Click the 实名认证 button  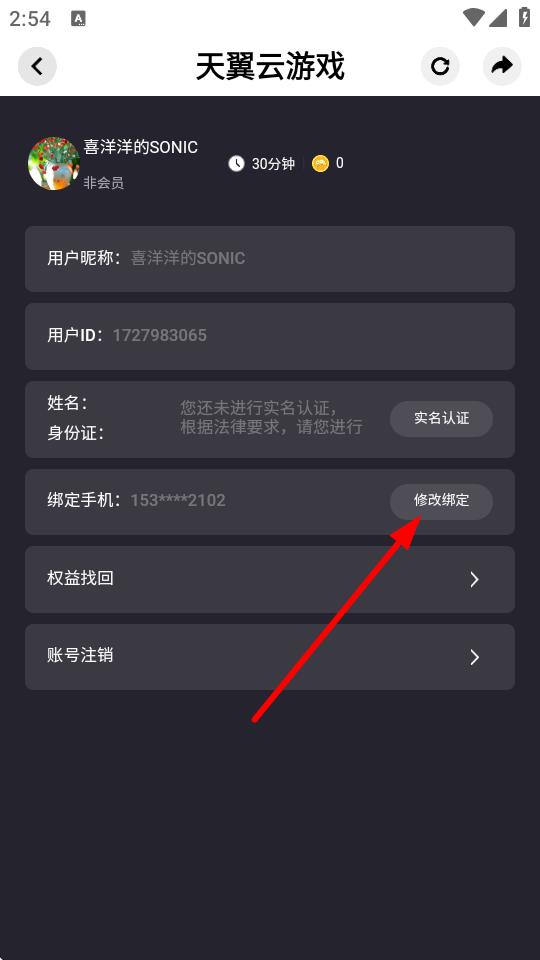(441, 419)
